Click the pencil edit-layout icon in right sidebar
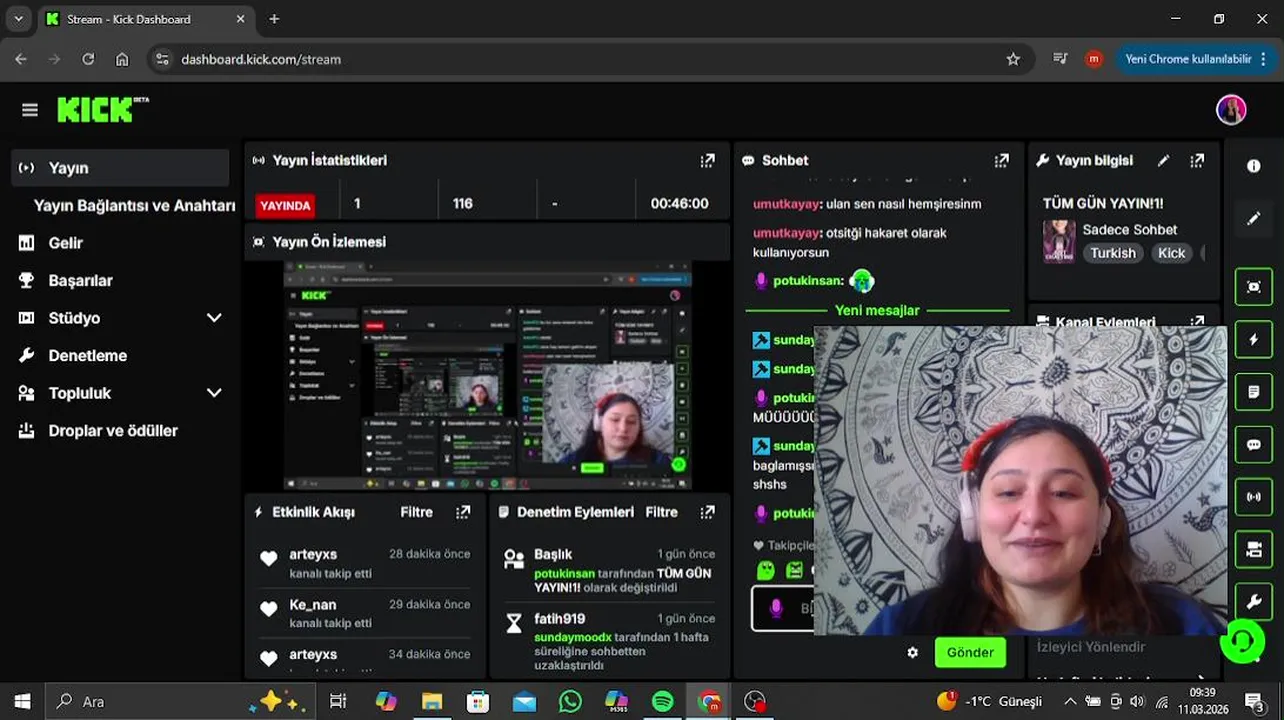1284x720 pixels. (x=1253, y=218)
